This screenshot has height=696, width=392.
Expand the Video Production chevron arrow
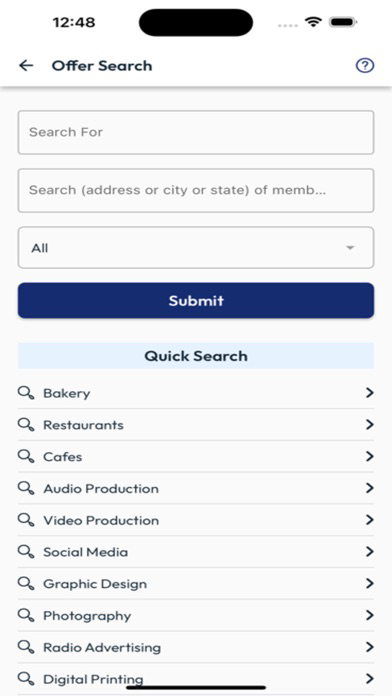coord(369,520)
